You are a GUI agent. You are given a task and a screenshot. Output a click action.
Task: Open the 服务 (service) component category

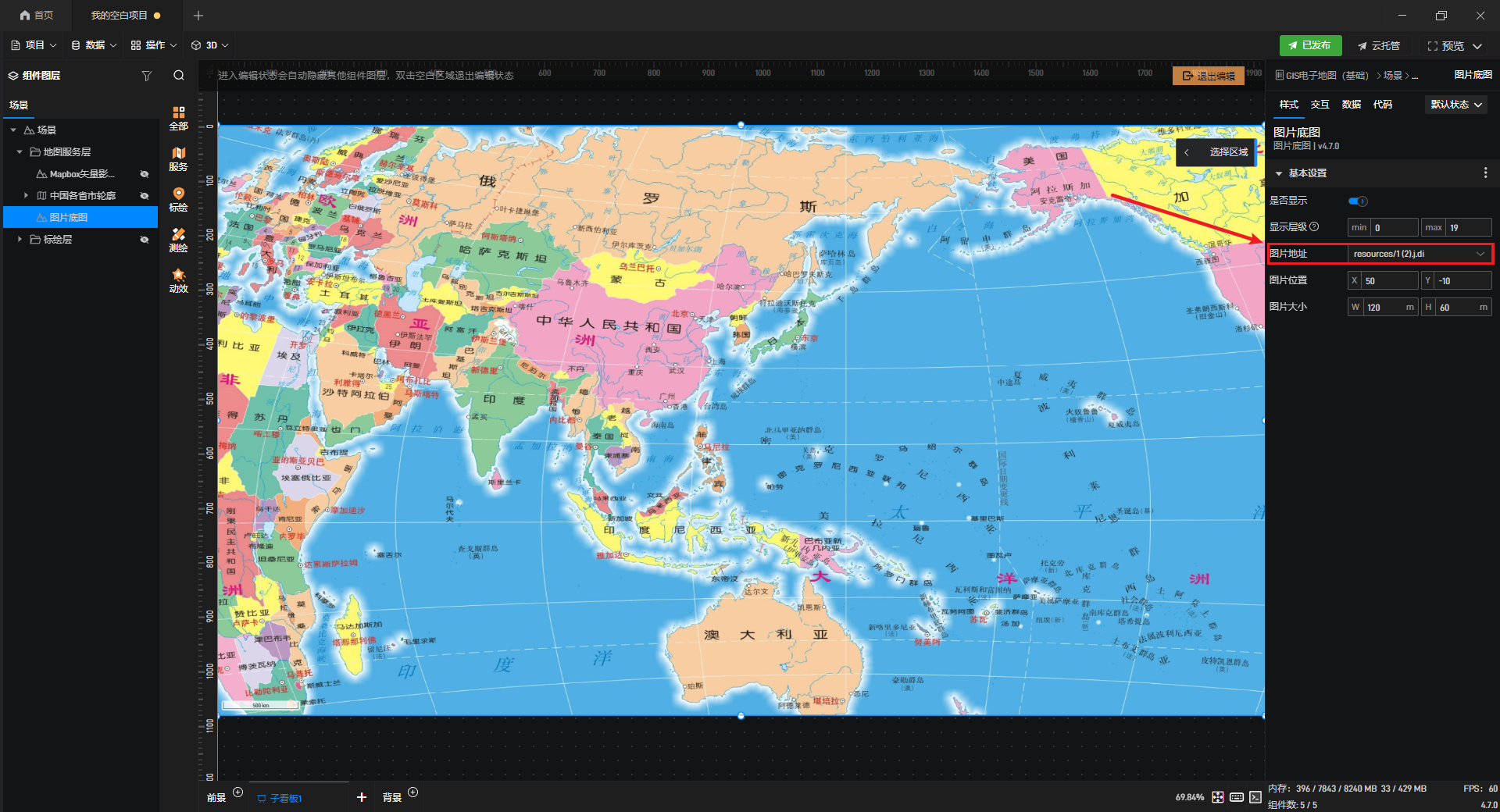coord(178,158)
